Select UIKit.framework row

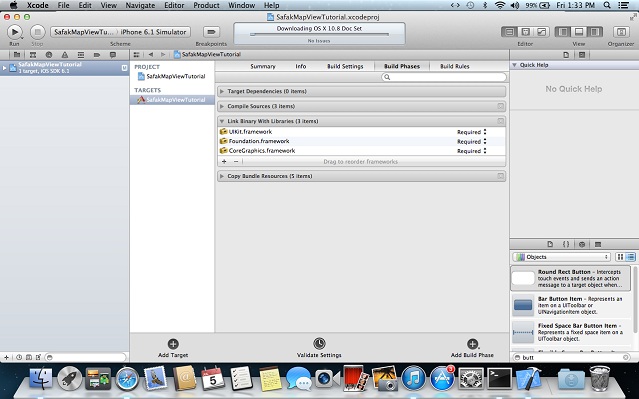tap(361, 132)
